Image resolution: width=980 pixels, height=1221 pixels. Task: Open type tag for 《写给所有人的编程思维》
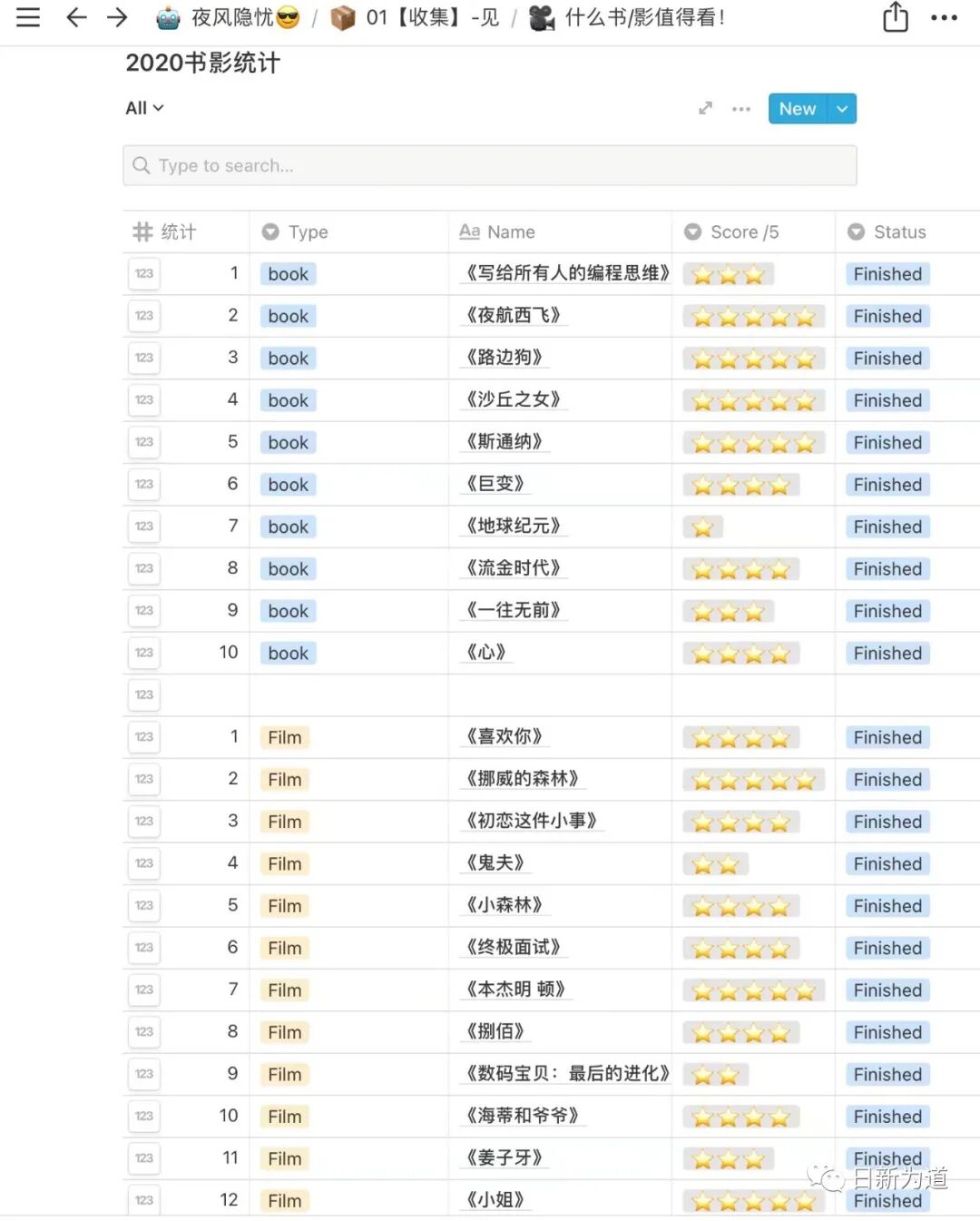coord(288,274)
